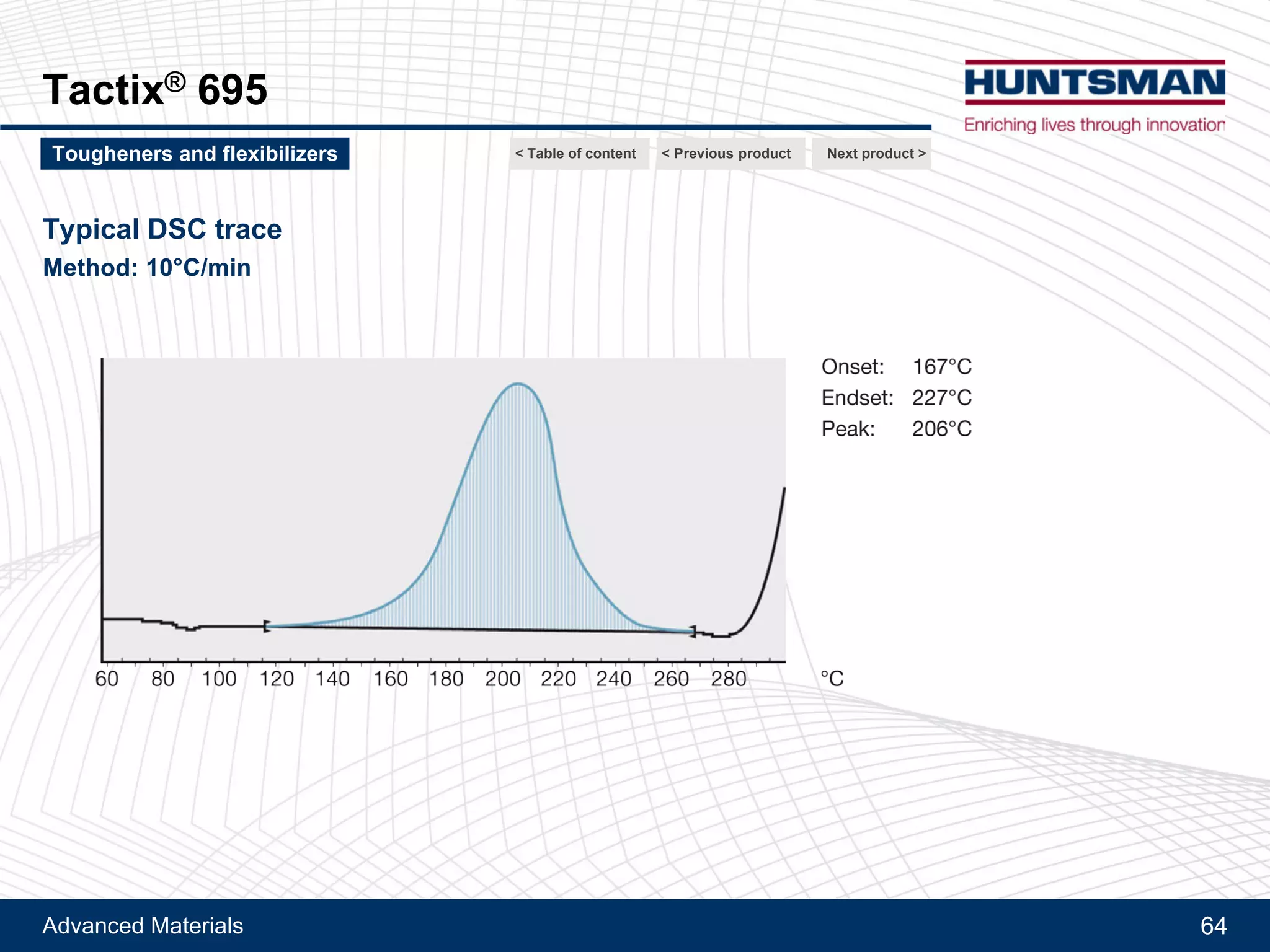Screen dimensions: 1270x952
Task: Go to the Previous product link
Action: pos(729,154)
